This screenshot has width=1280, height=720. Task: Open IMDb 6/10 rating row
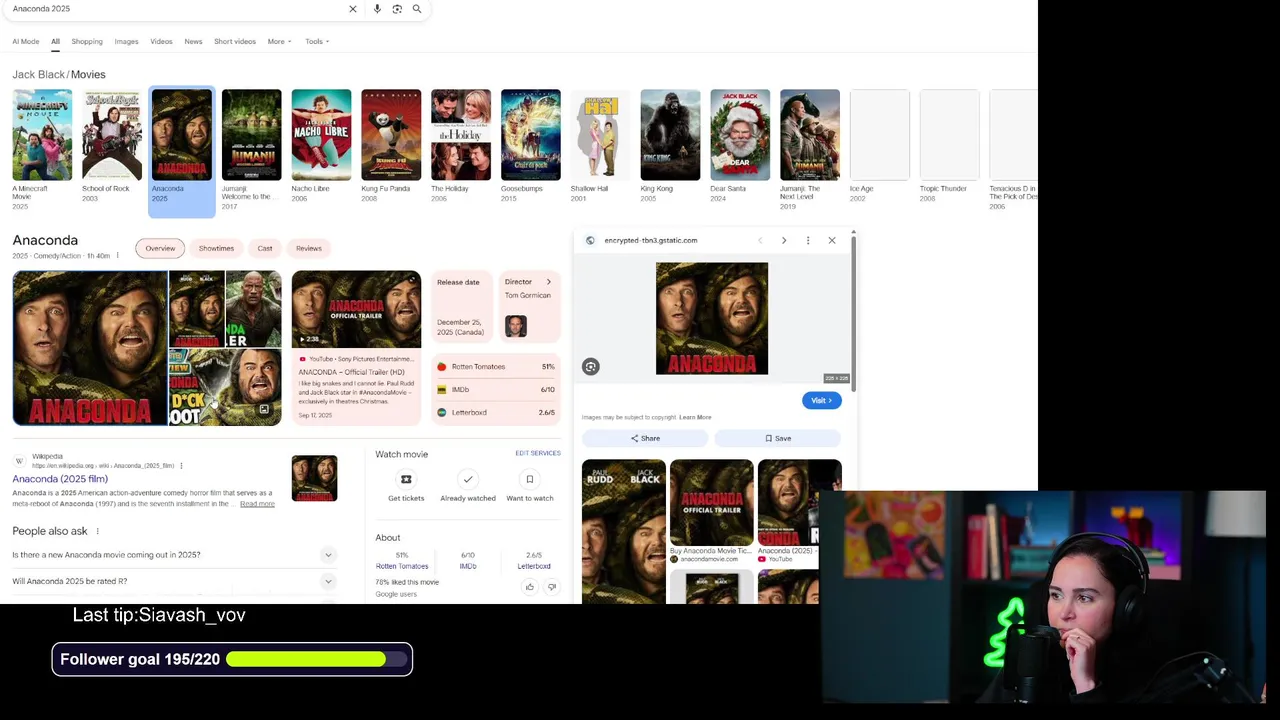click(x=495, y=389)
